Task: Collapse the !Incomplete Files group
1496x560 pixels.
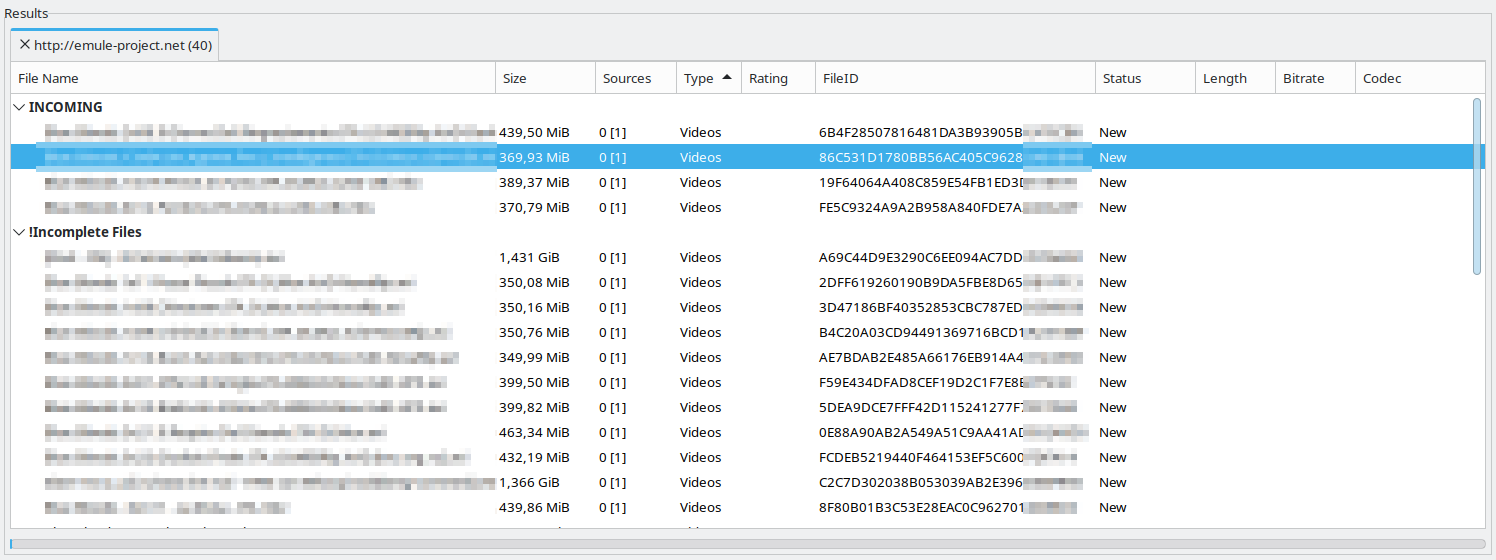Action: (20, 232)
